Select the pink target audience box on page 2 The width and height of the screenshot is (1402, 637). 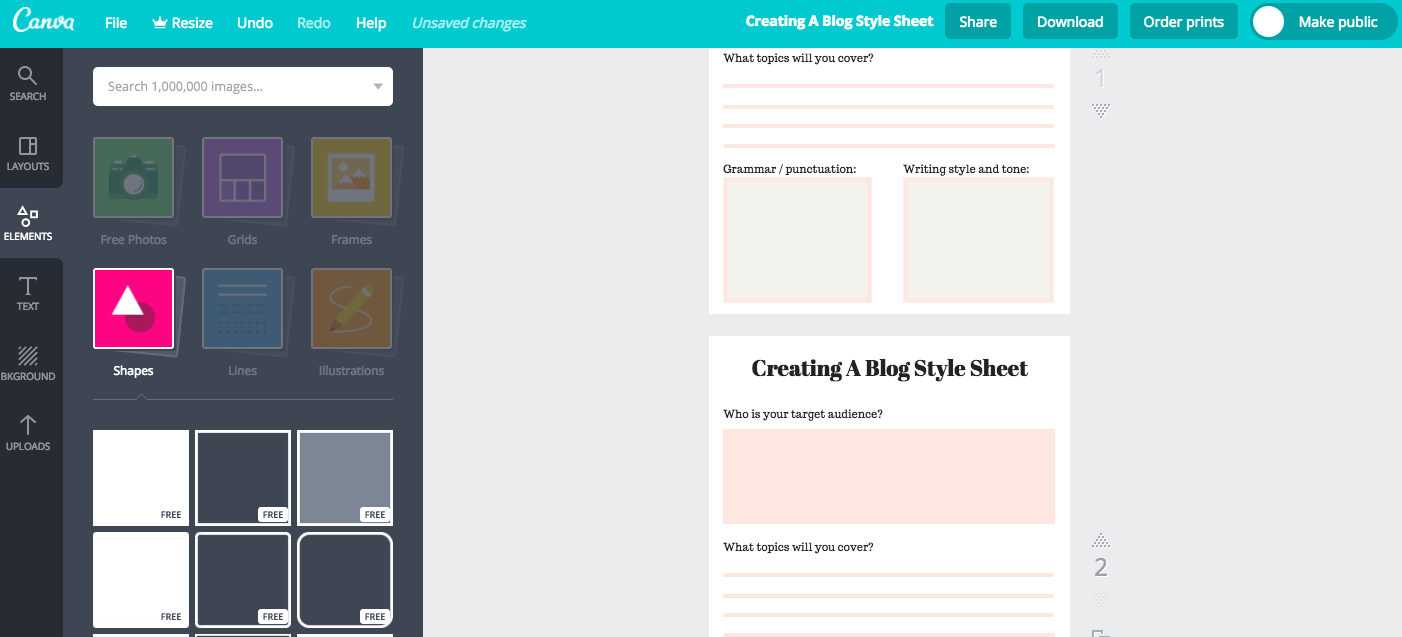pyautogui.click(x=889, y=476)
